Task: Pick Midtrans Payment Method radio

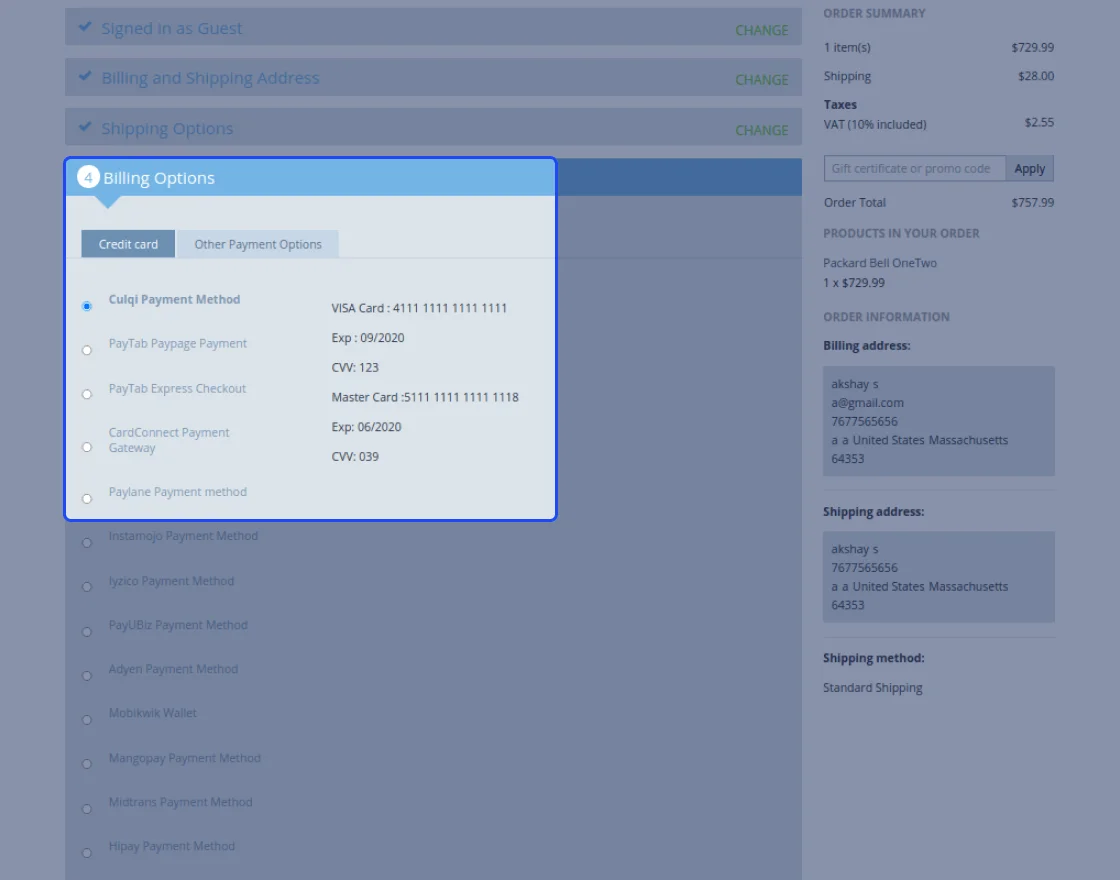Action: pos(87,809)
